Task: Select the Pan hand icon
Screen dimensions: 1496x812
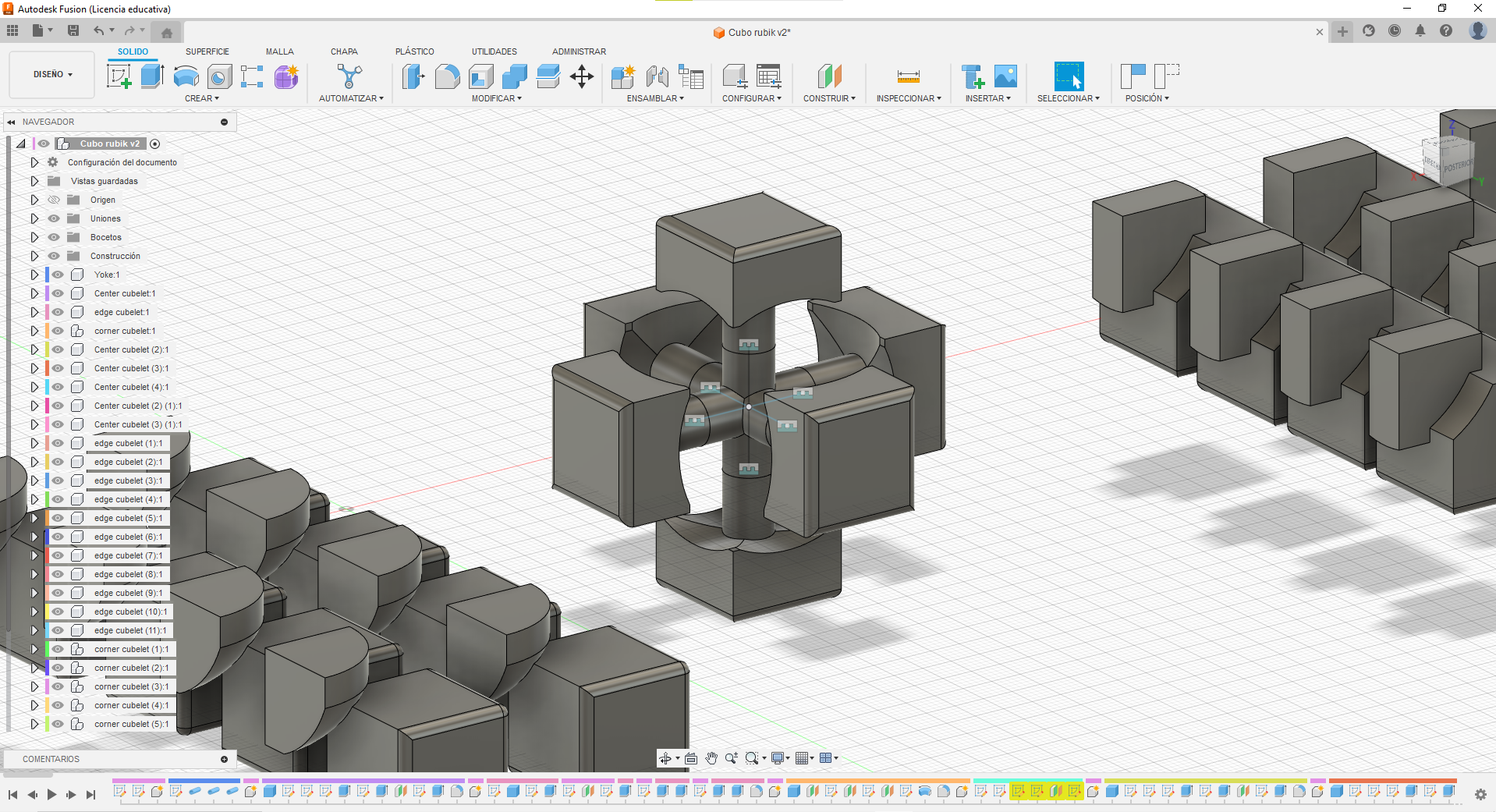Action: pos(711,758)
